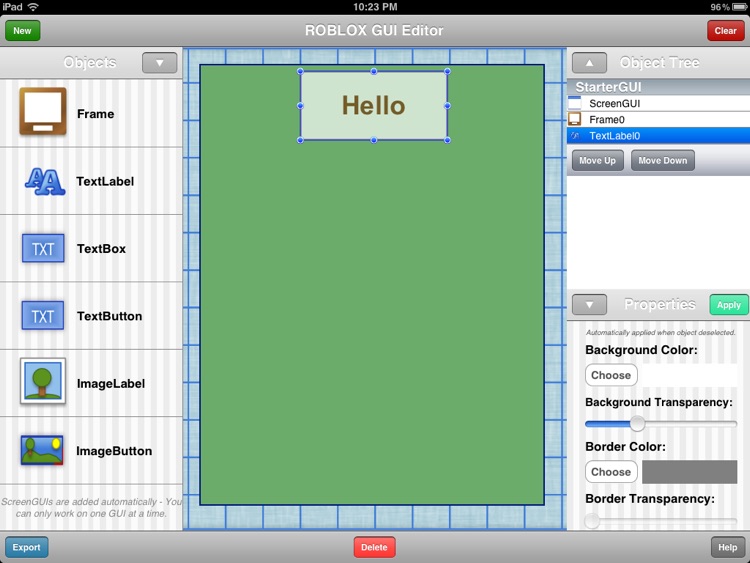
Task: Click the Move Up button
Action: coord(597,160)
